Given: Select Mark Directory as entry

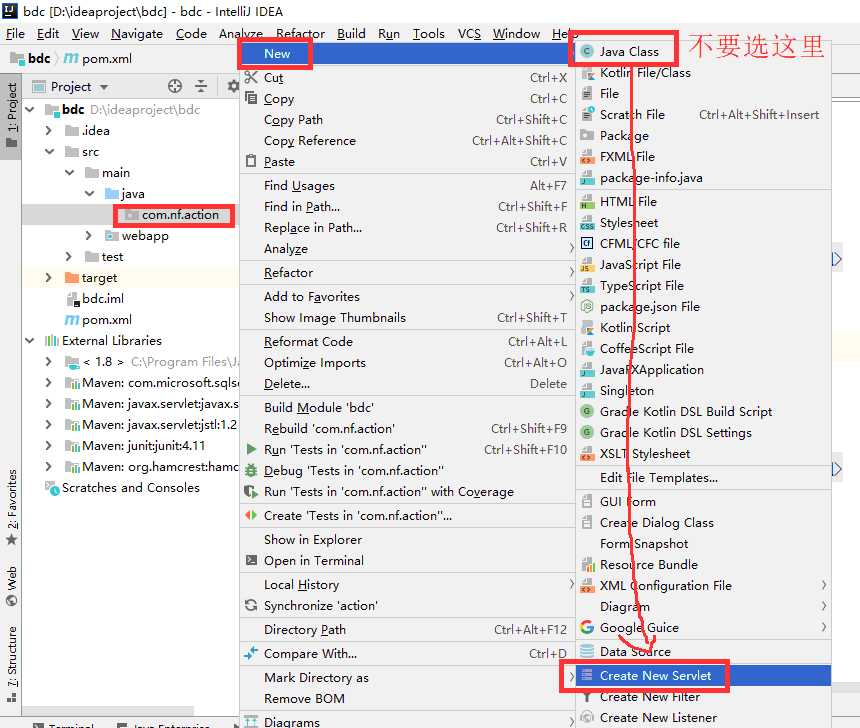Looking at the screenshot, I should 406,677.
